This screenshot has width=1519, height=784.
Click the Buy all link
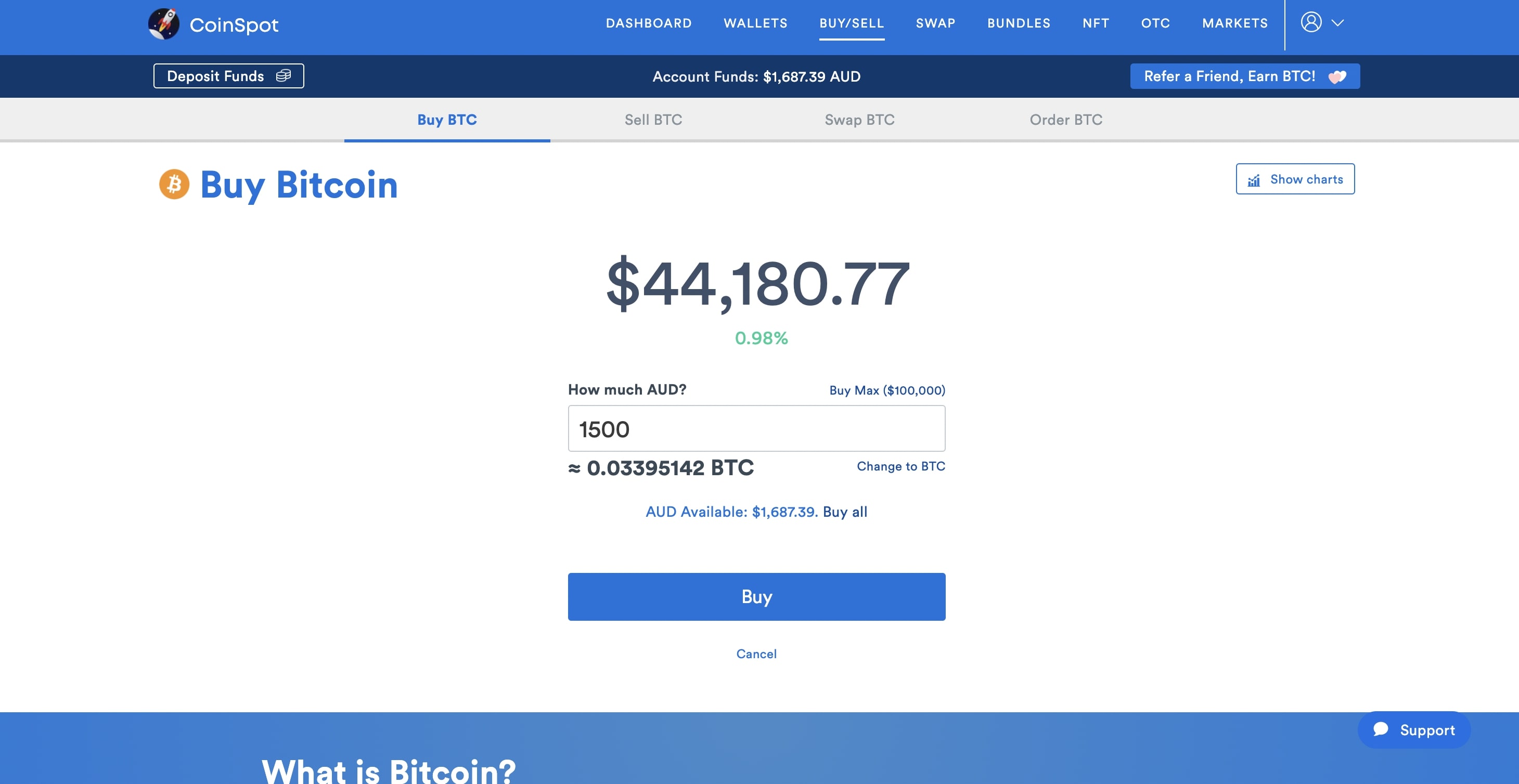[x=844, y=512]
